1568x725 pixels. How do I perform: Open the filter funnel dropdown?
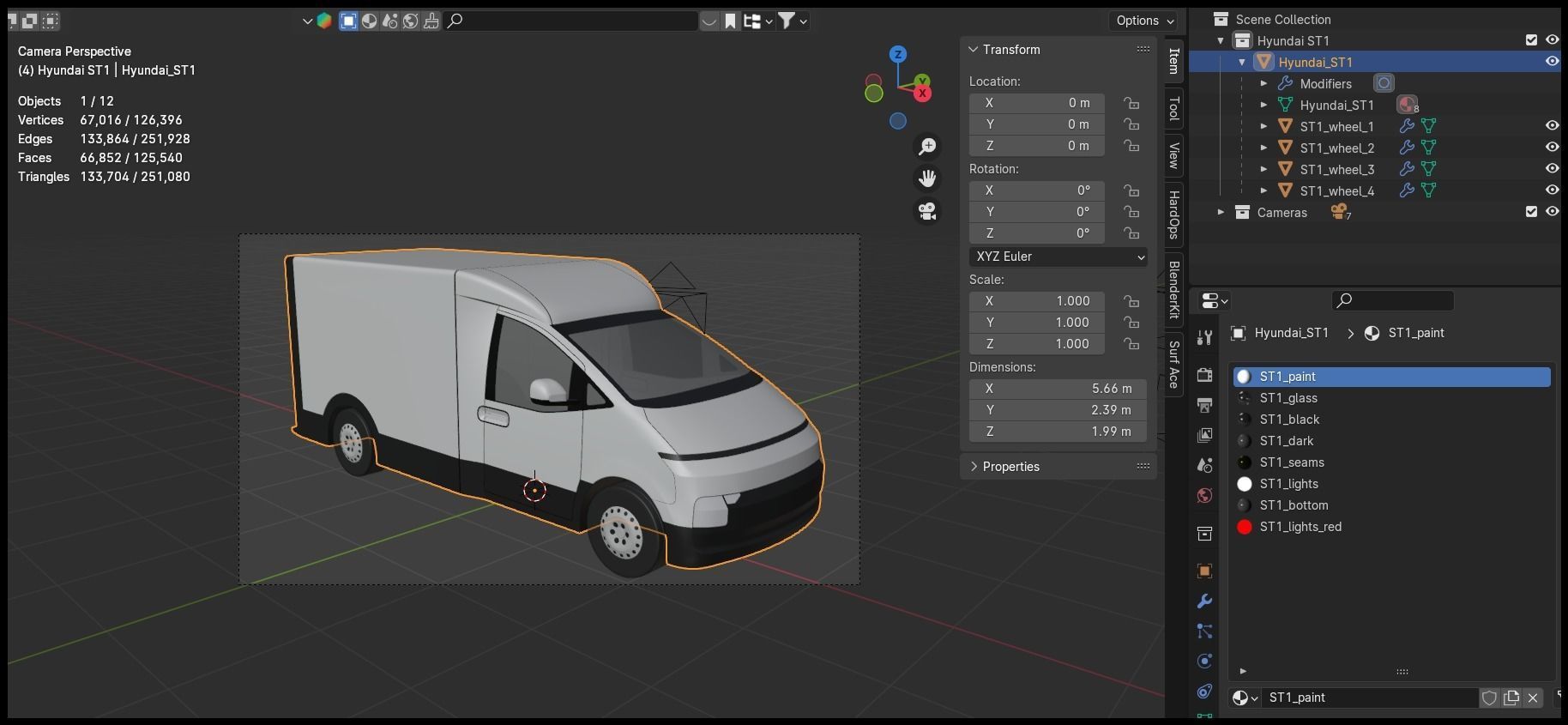[x=793, y=21]
